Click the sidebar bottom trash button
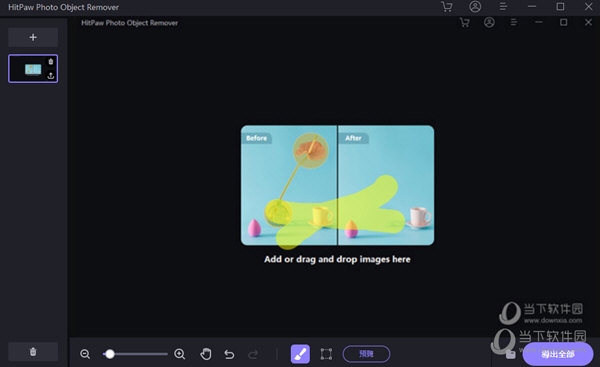Image resolution: width=600 pixels, height=367 pixels. [x=33, y=352]
